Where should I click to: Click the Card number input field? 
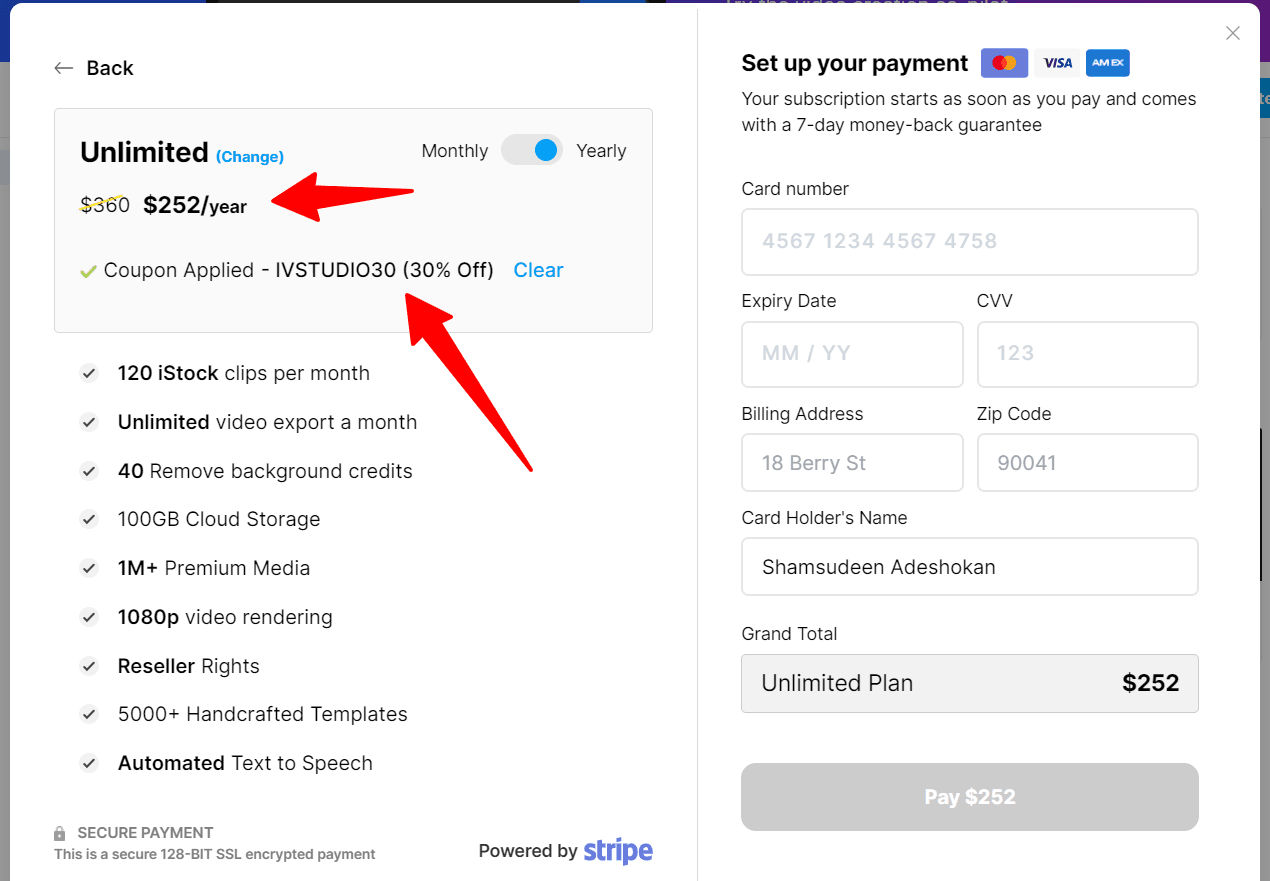click(969, 241)
